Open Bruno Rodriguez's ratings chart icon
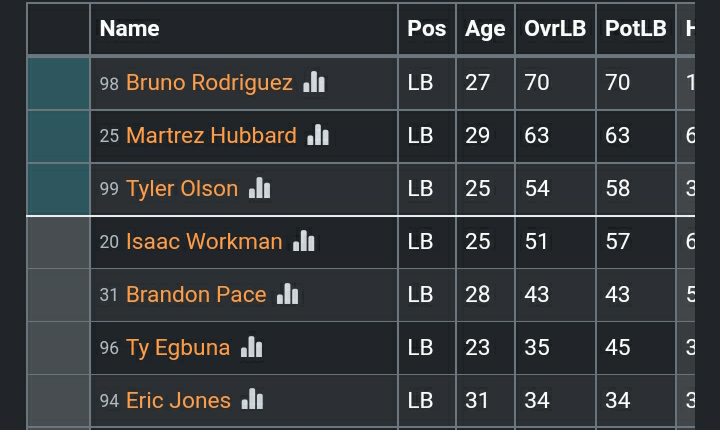The height and width of the screenshot is (430, 720). pos(314,82)
